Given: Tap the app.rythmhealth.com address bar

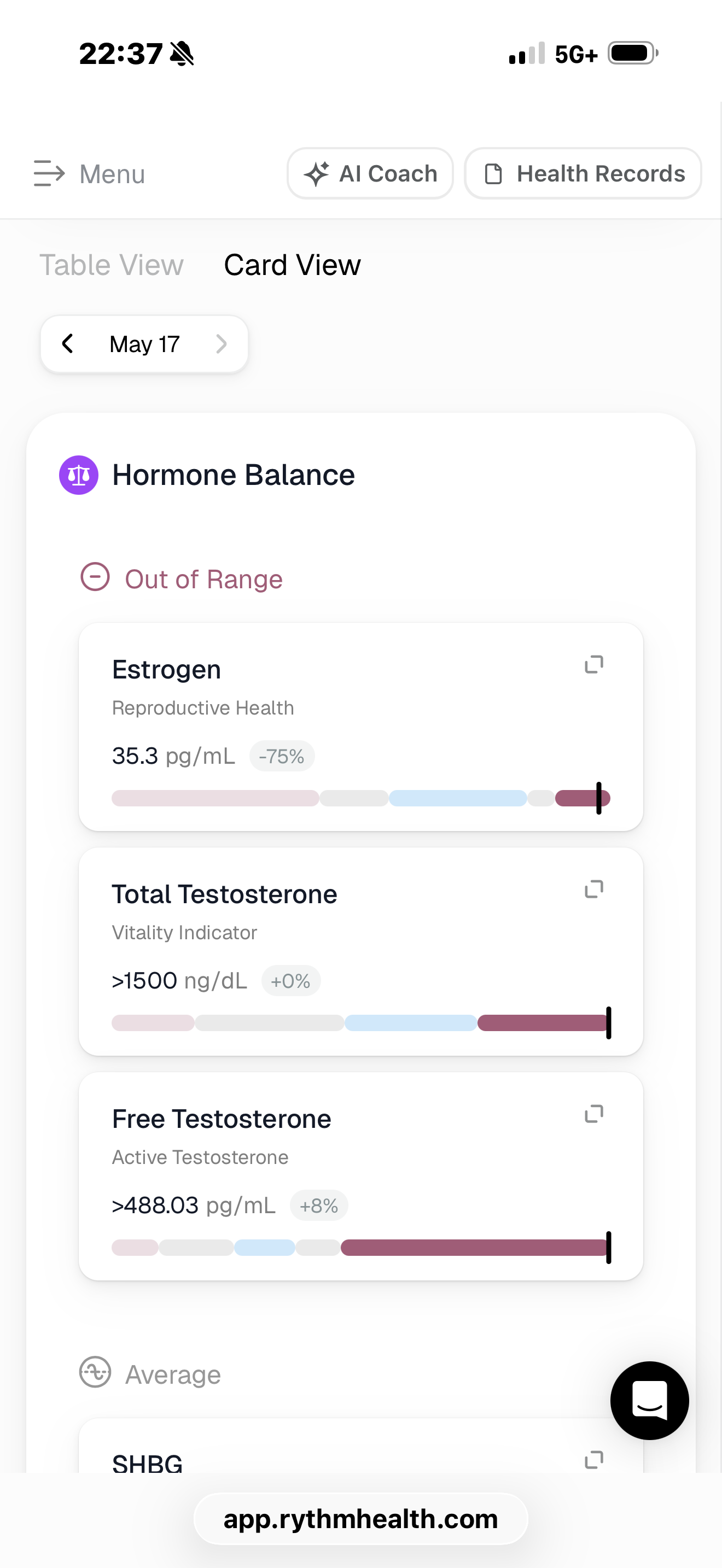Looking at the screenshot, I should (360, 1519).
